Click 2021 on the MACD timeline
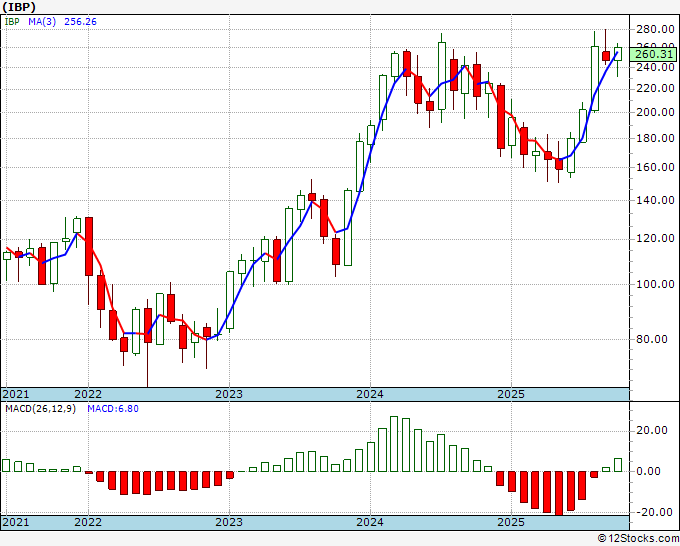The height and width of the screenshot is (546, 680). [16, 522]
